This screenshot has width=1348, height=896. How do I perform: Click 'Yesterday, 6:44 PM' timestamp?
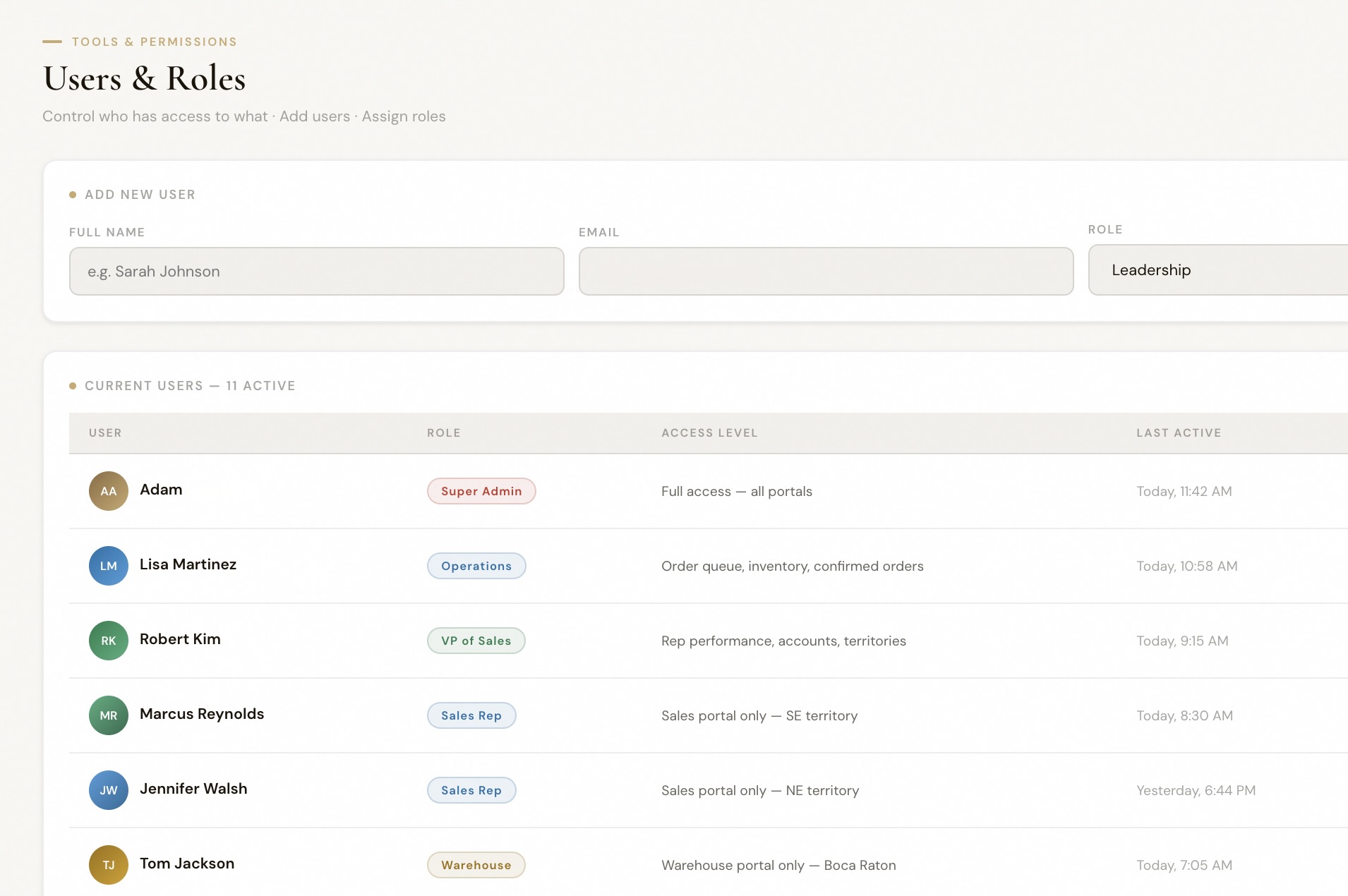[1196, 790]
